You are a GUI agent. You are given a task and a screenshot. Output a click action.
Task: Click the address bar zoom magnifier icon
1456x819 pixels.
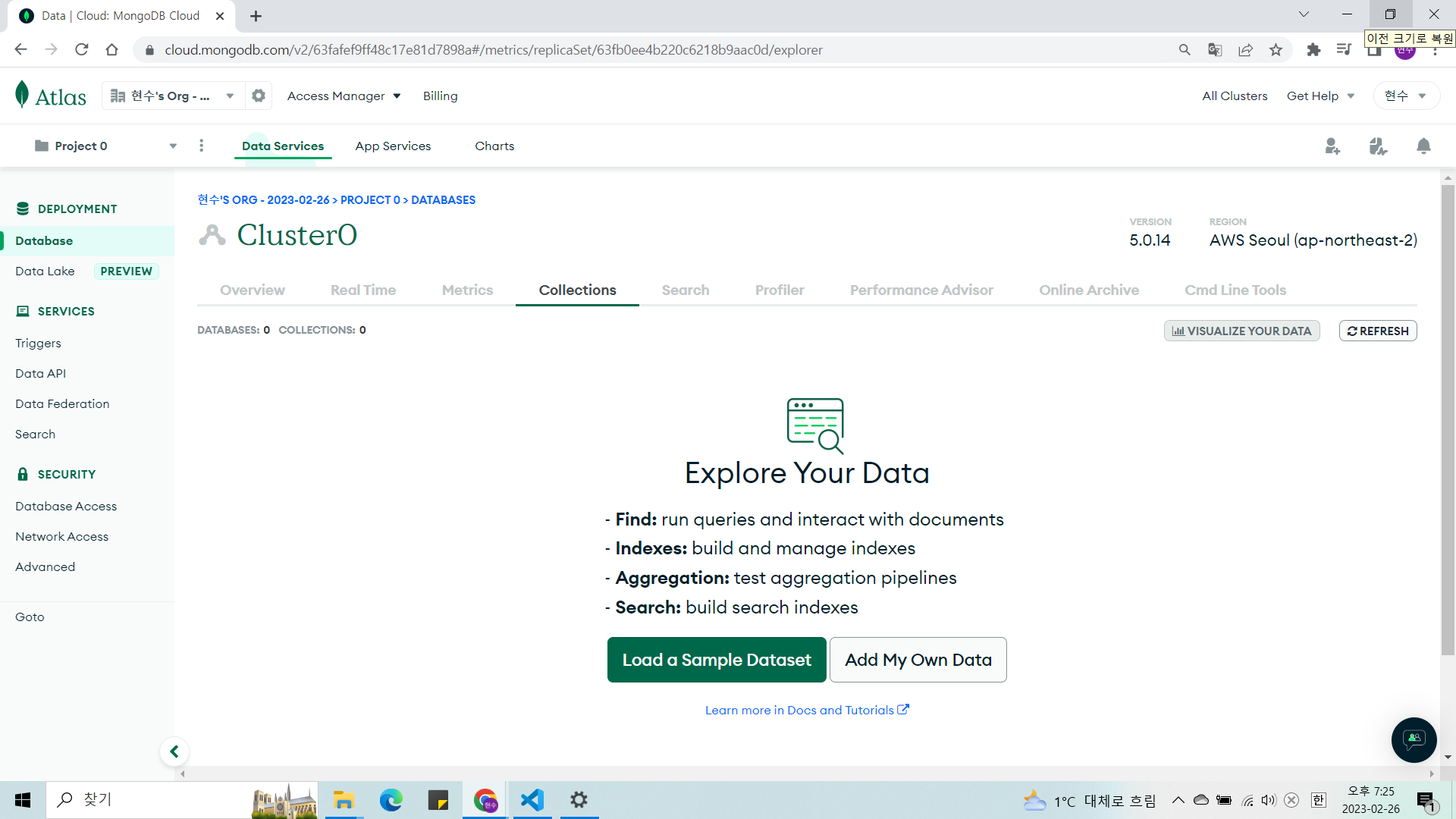(x=1185, y=50)
